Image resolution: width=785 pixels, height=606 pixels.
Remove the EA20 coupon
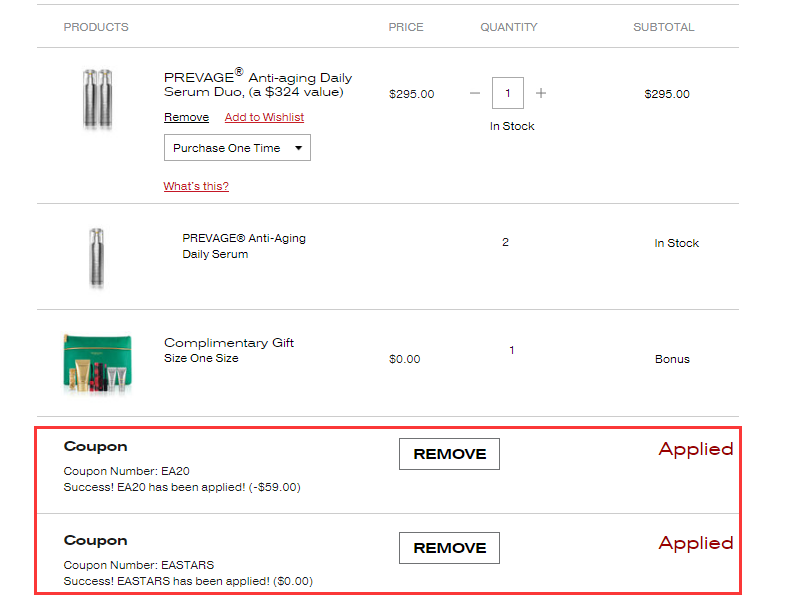pos(449,454)
